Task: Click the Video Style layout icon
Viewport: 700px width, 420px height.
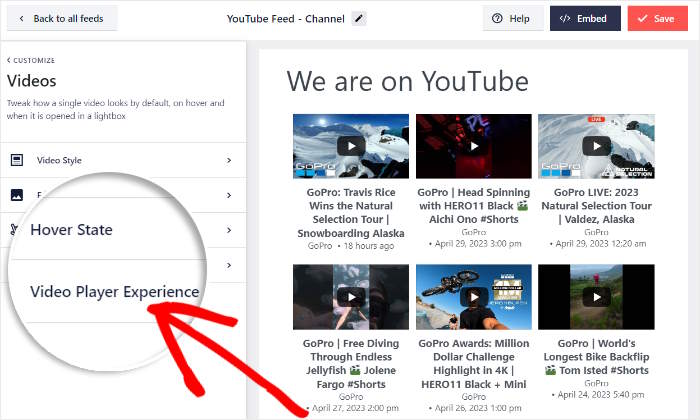Action: coord(17,160)
